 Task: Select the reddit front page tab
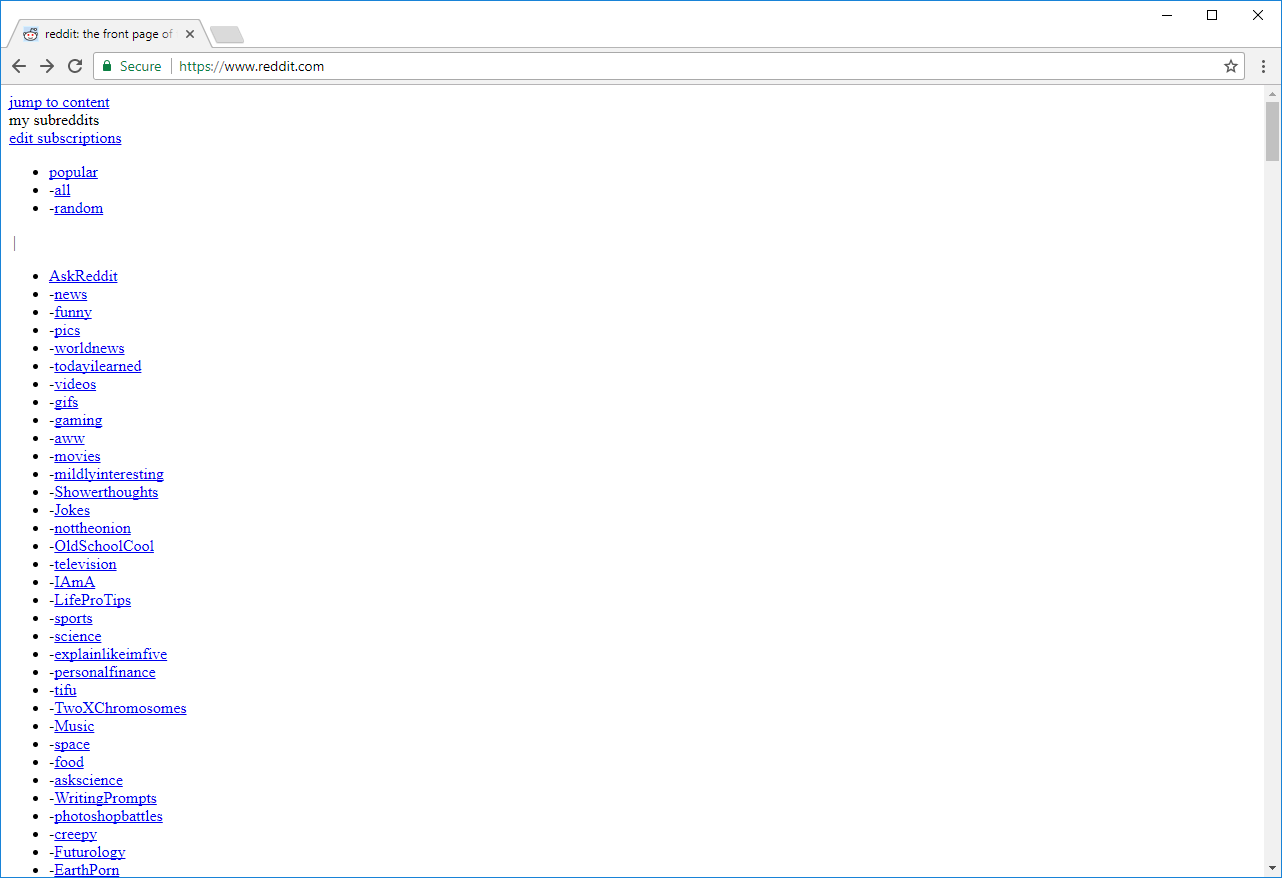[x=107, y=34]
